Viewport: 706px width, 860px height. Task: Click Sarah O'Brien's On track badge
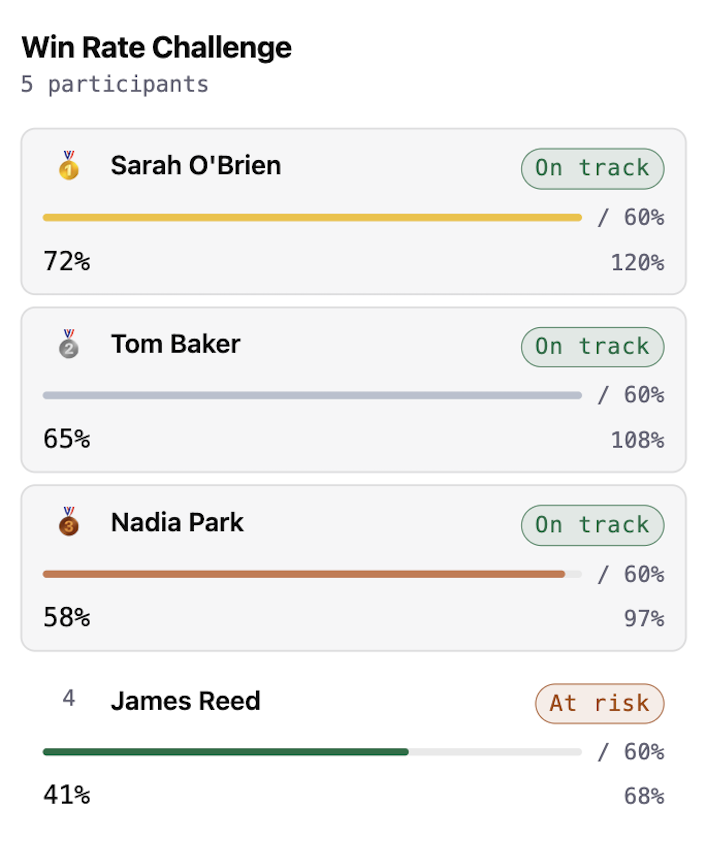point(592,168)
